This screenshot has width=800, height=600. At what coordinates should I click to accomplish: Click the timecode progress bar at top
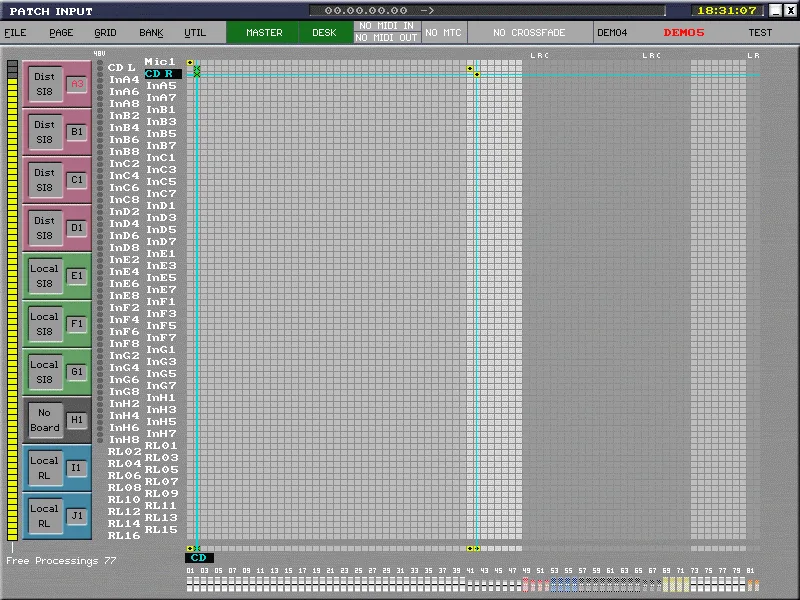pyautogui.click(x=487, y=10)
